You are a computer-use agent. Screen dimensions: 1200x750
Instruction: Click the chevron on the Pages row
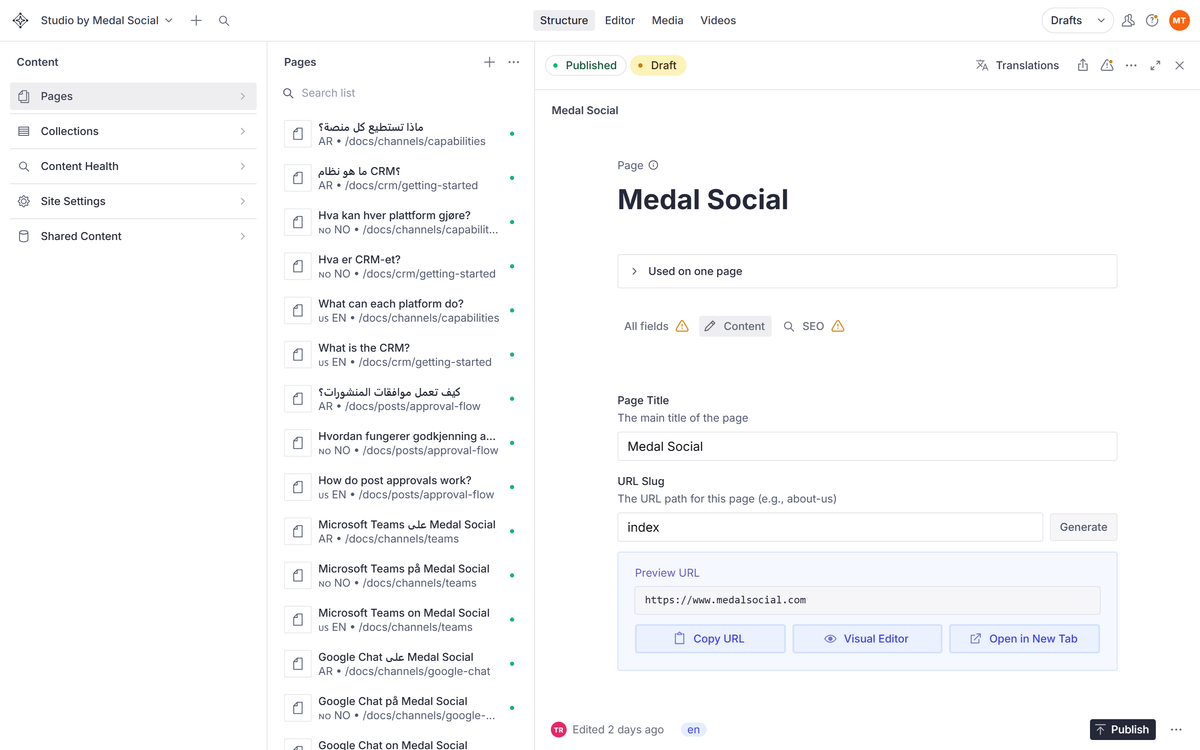coord(243,96)
